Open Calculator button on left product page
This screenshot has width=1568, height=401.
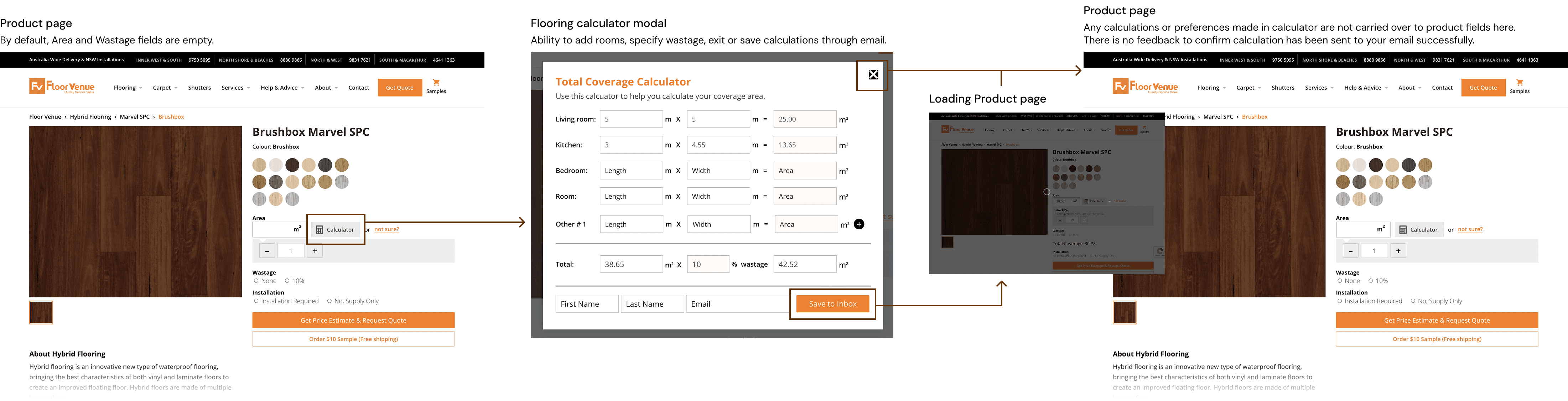pyautogui.click(x=335, y=230)
